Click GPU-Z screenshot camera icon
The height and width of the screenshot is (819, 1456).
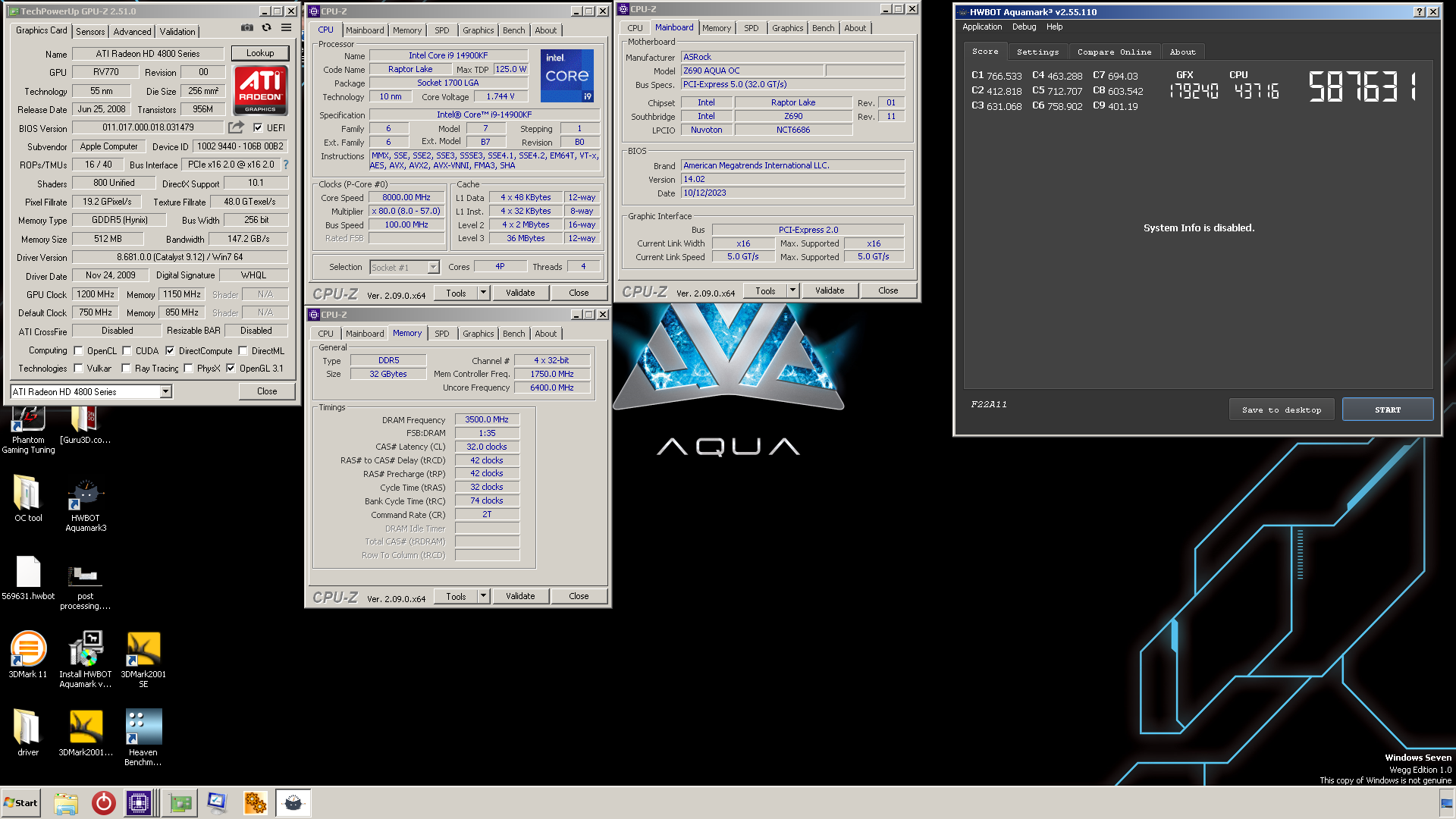[247, 28]
